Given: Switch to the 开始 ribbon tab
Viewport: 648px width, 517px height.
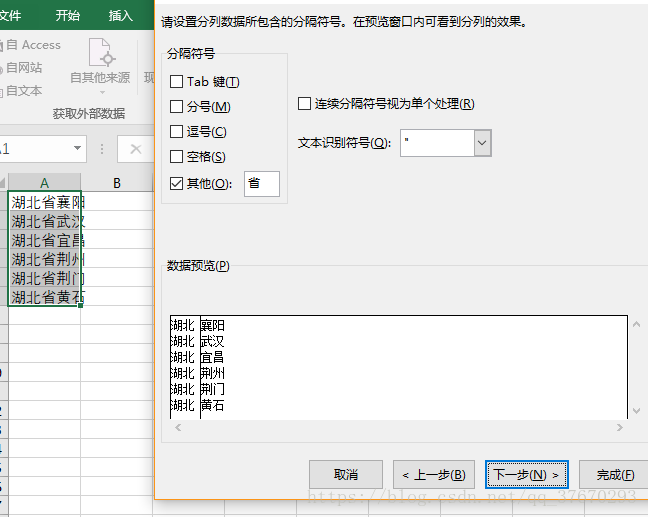Looking at the screenshot, I should (67, 15).
